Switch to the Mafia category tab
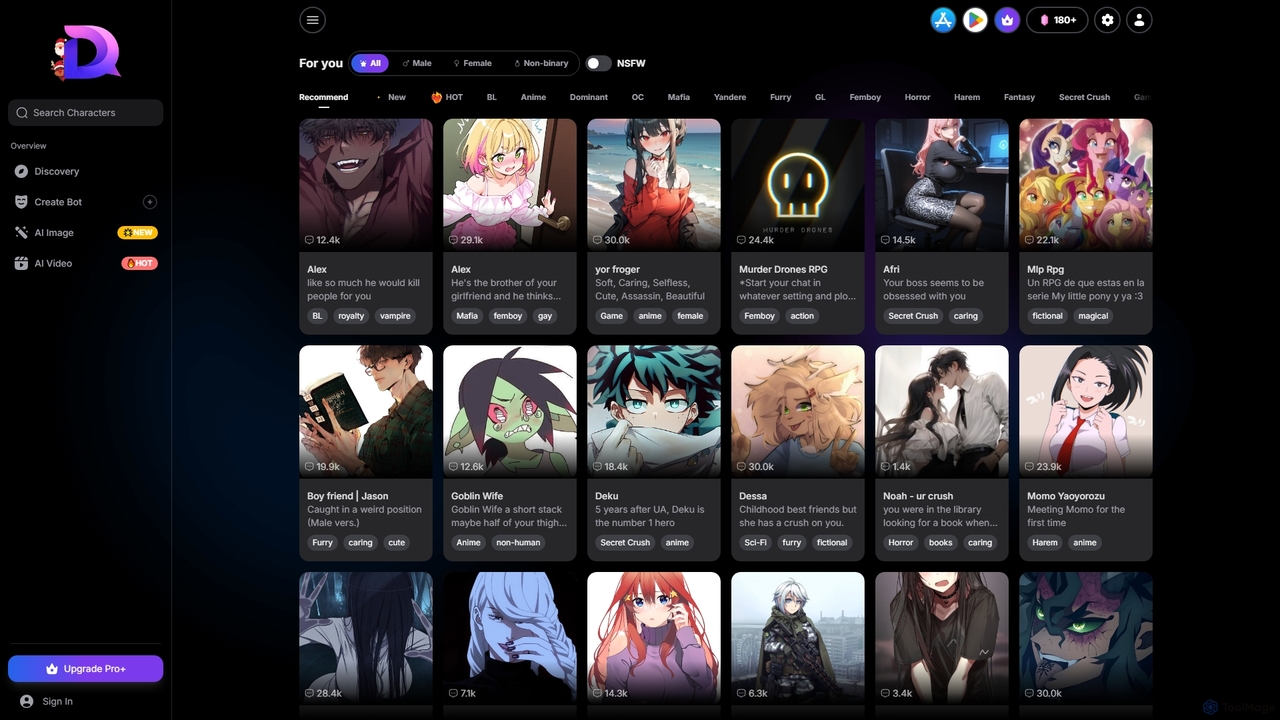This screenshot has height=720, width=1280. tap(679, 97)
